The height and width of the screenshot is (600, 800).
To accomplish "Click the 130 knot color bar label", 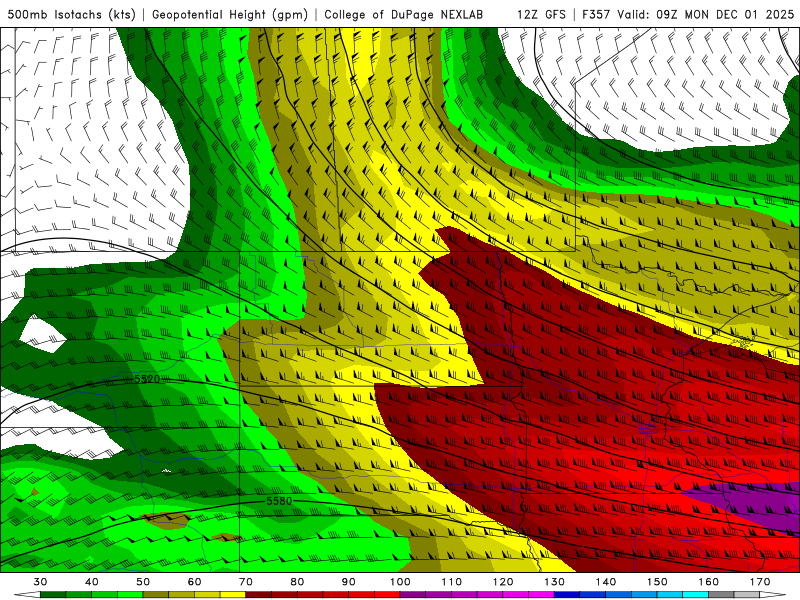I will [555, 582].
